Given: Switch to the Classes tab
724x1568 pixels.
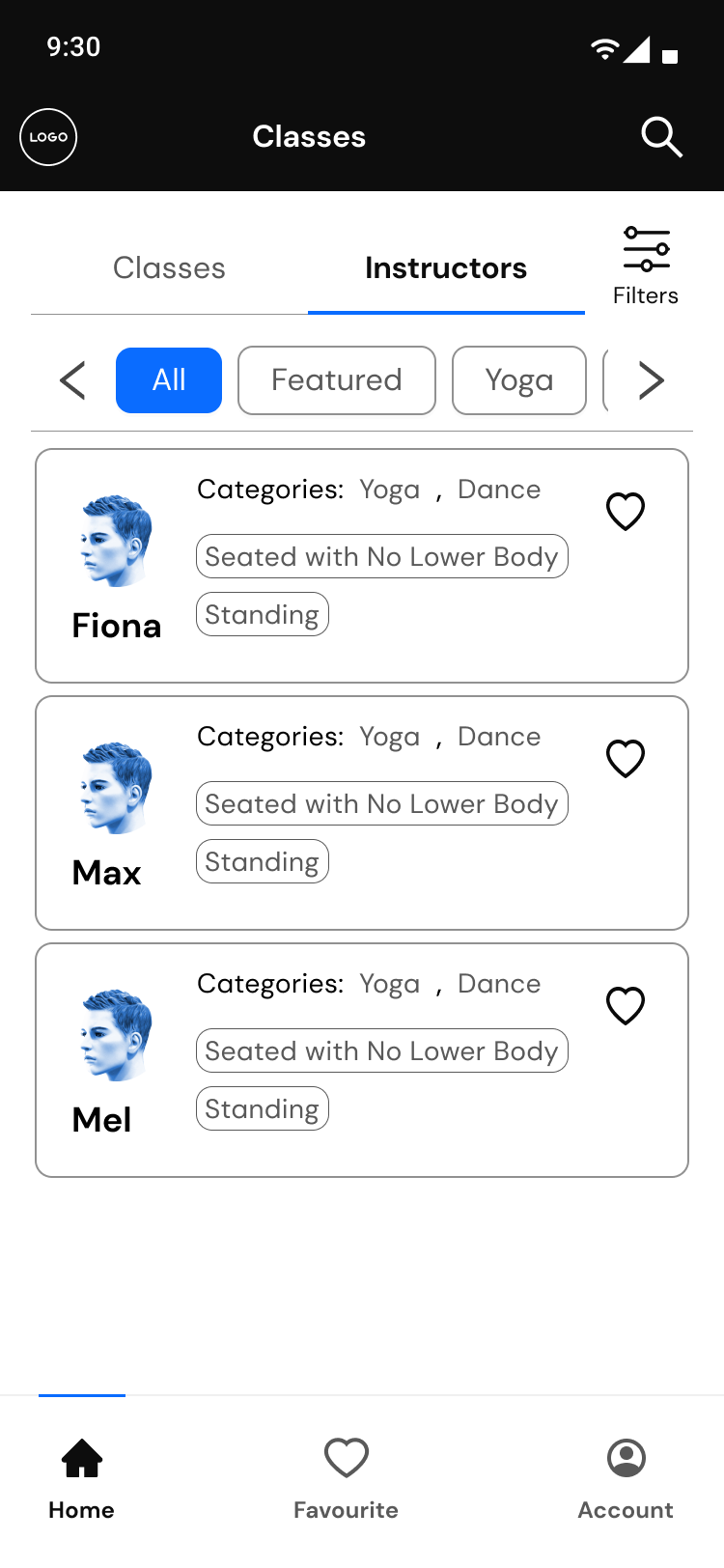Looking at the screenshot, I should [x=169, y=268].
